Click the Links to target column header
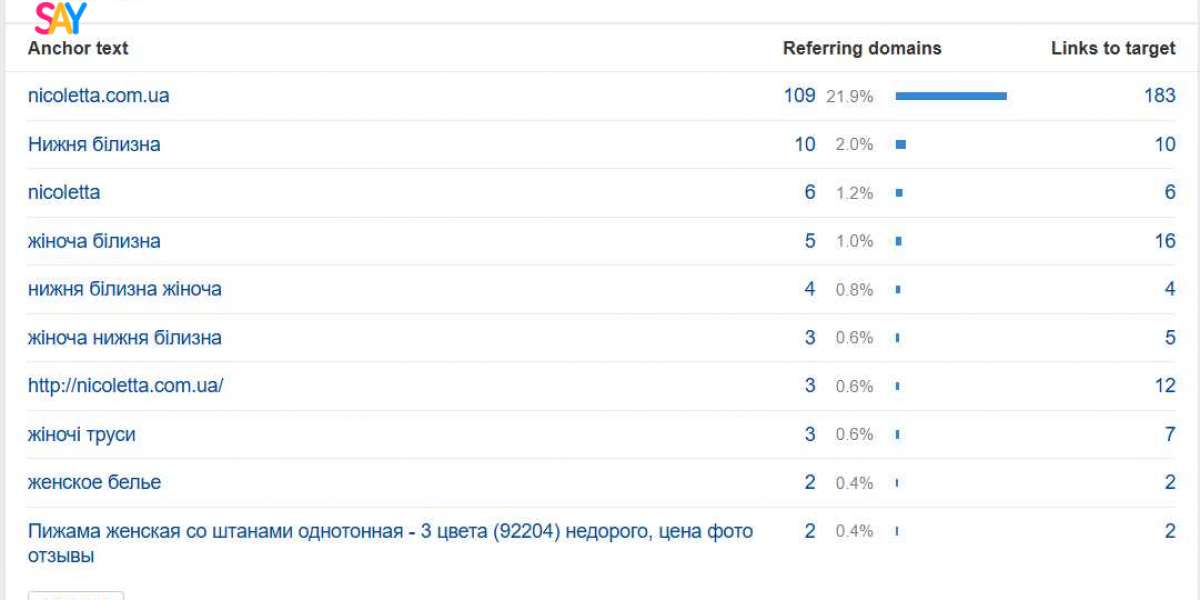Screen dimensions: 1200x600 [x=1113, y=48]
